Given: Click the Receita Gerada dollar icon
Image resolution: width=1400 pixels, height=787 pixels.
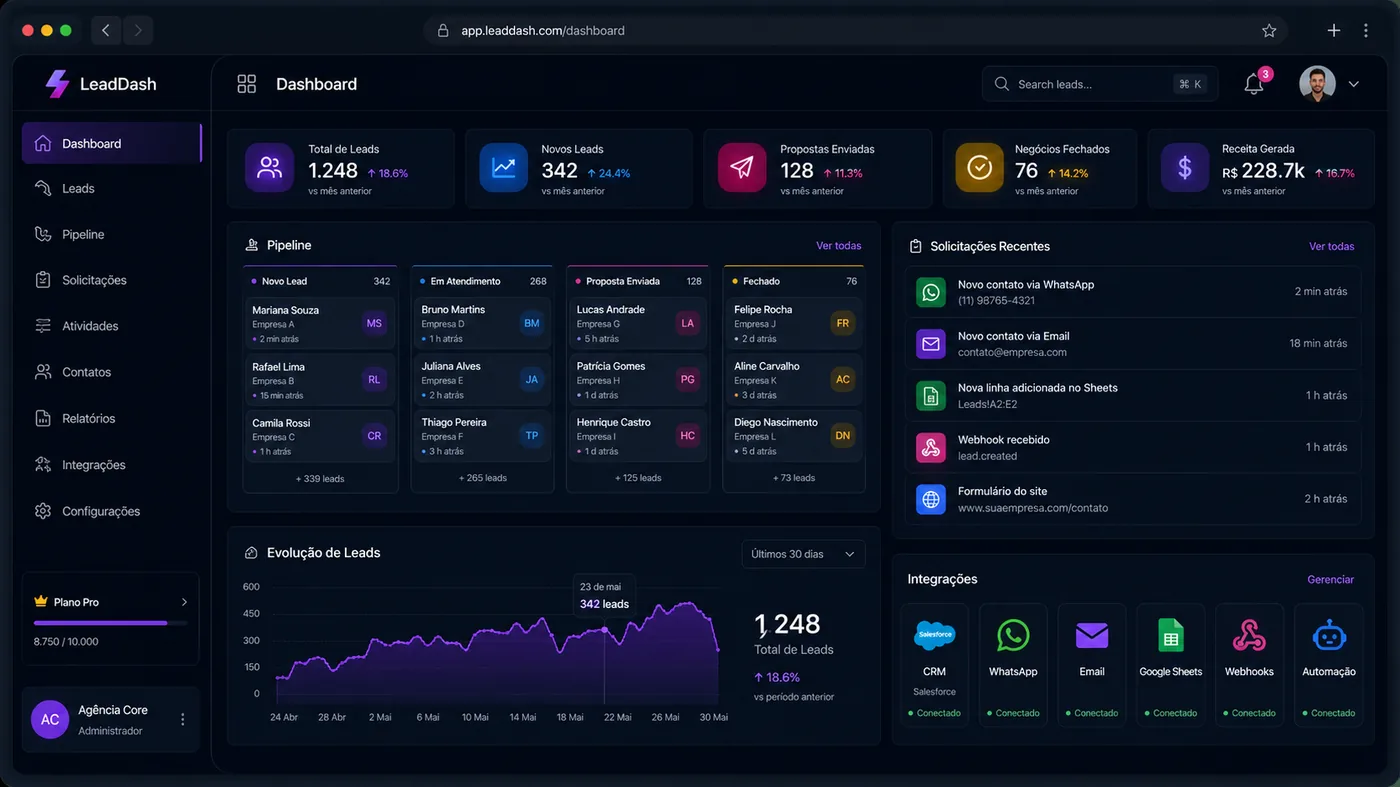Looking at the screenshot, I should click(1185, 168).
